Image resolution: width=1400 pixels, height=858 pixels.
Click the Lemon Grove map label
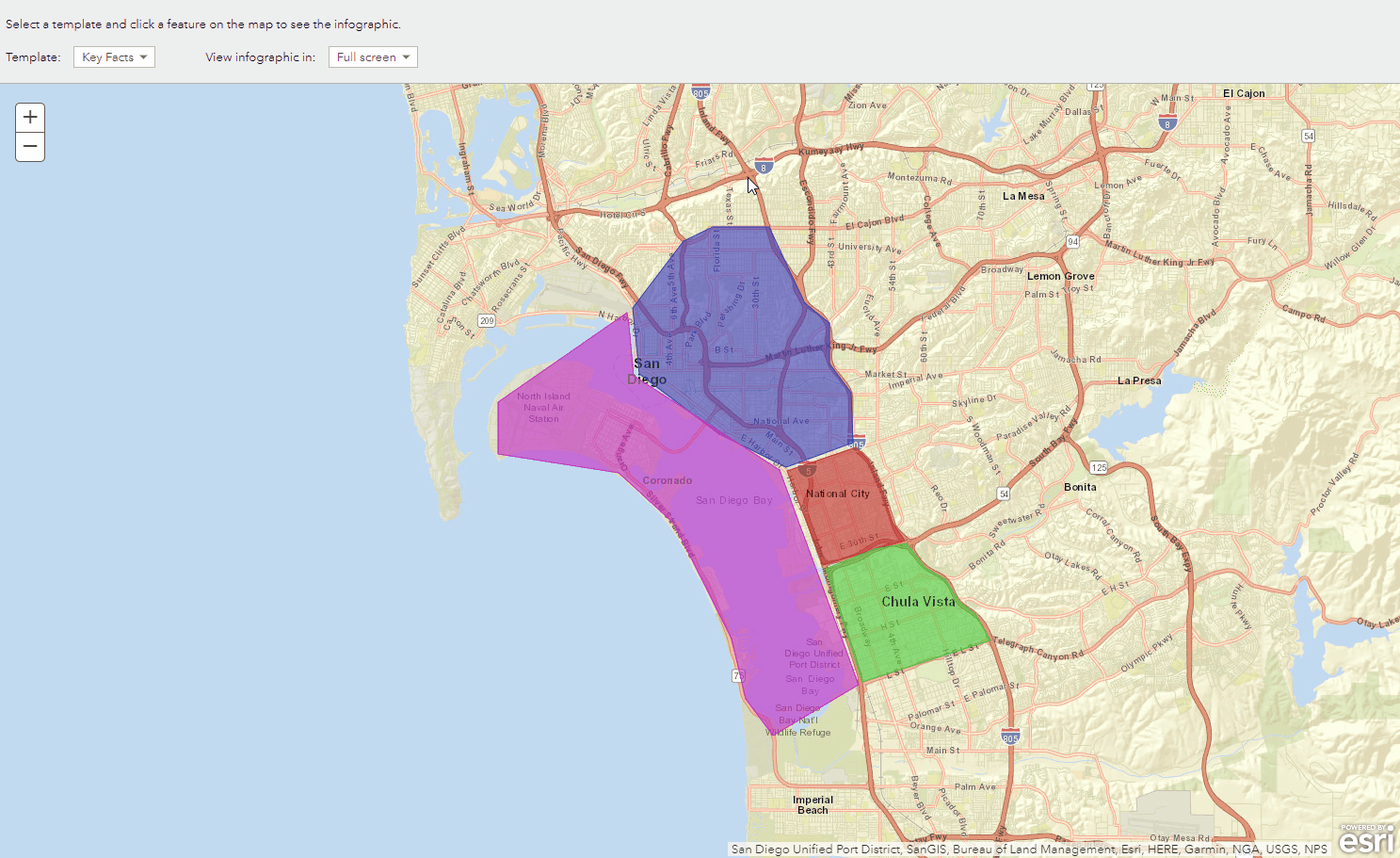point(1060,276)
